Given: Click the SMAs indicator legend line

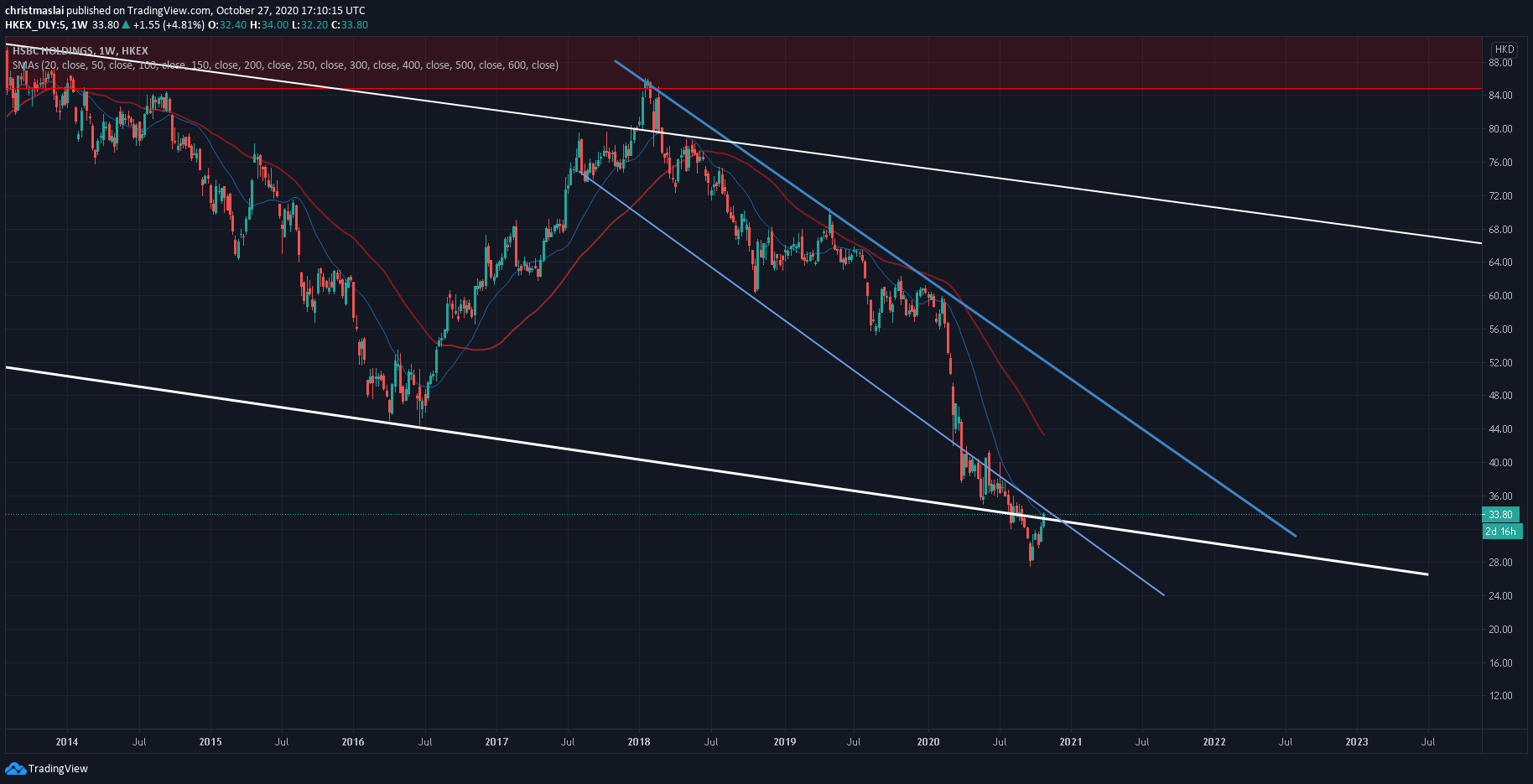Looking at the screenshot, I should point(285,65).
